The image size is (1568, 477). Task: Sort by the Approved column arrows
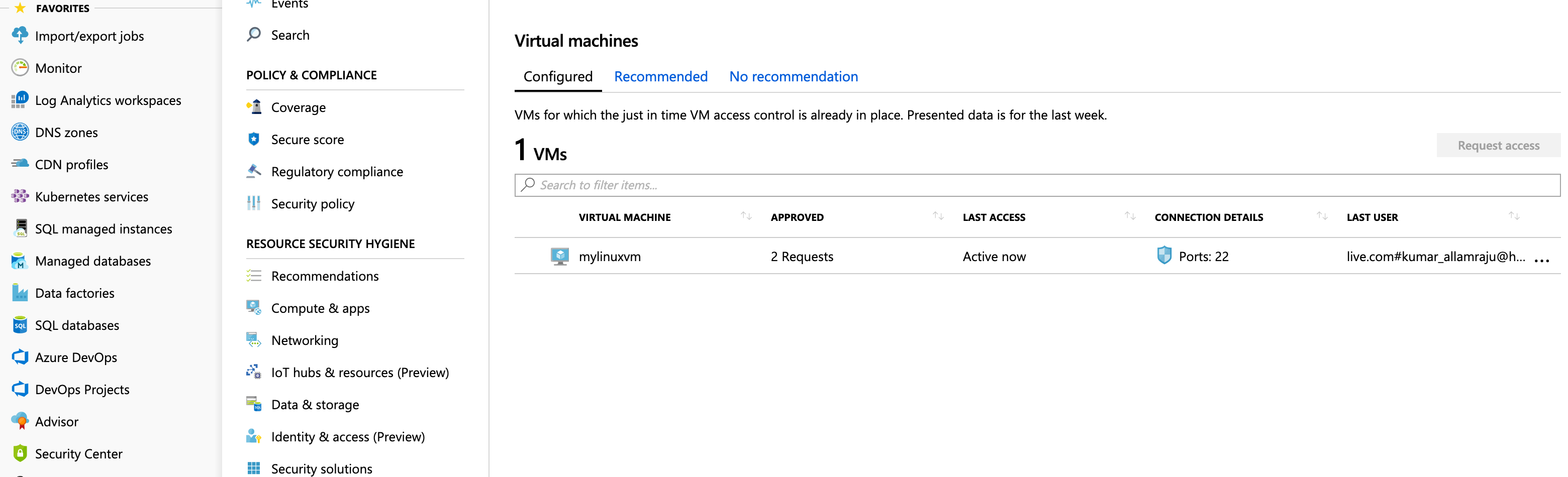(x=938, y=216)
